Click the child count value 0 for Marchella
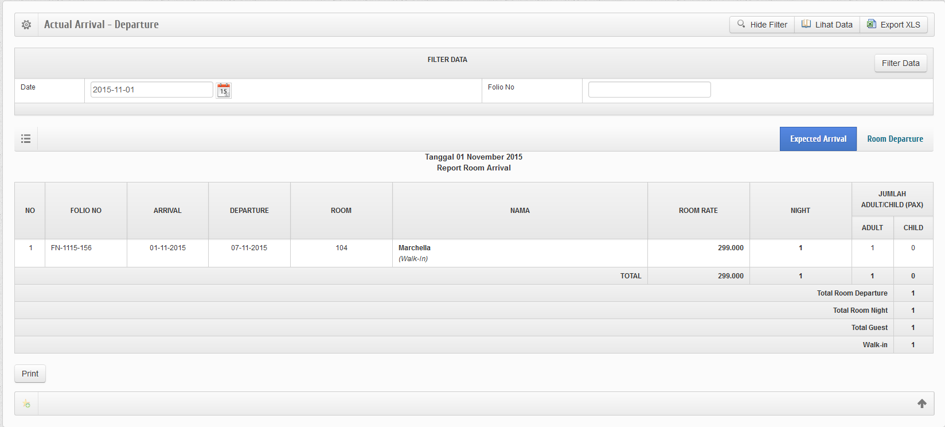The image size is (945, 427). coord(912,248)
